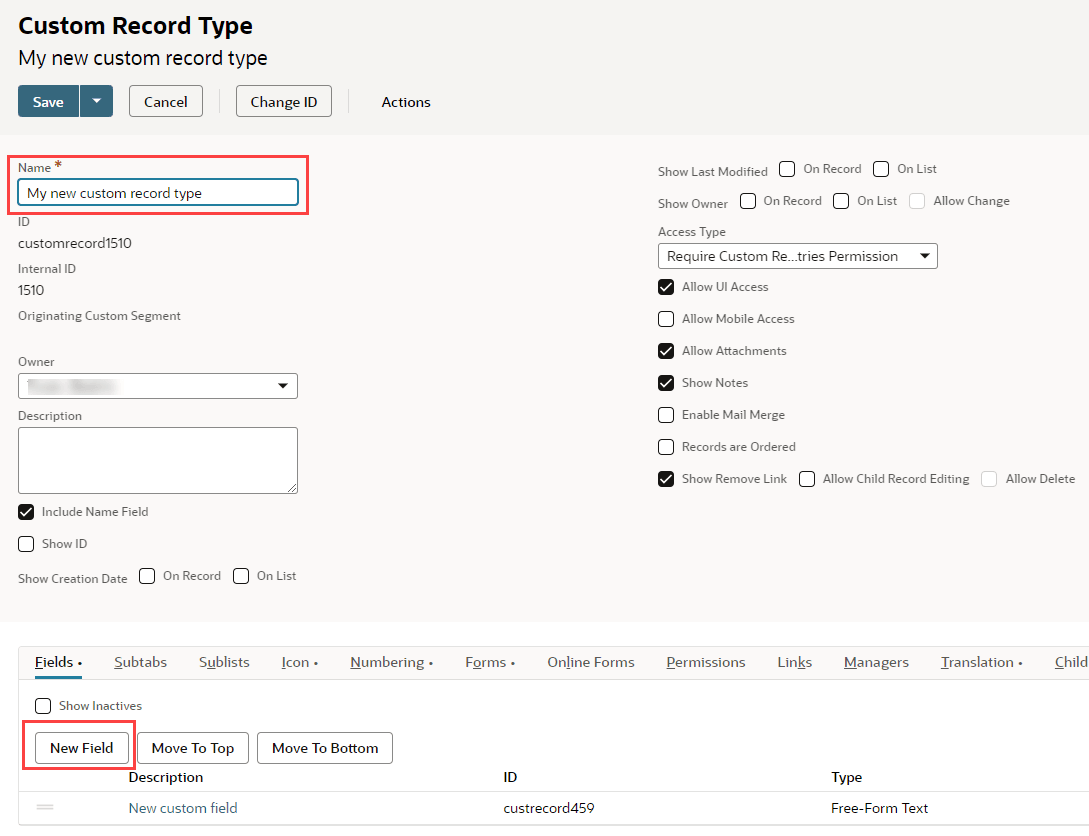
Task: Open the Actions menu
Action: tap(405, 101)
